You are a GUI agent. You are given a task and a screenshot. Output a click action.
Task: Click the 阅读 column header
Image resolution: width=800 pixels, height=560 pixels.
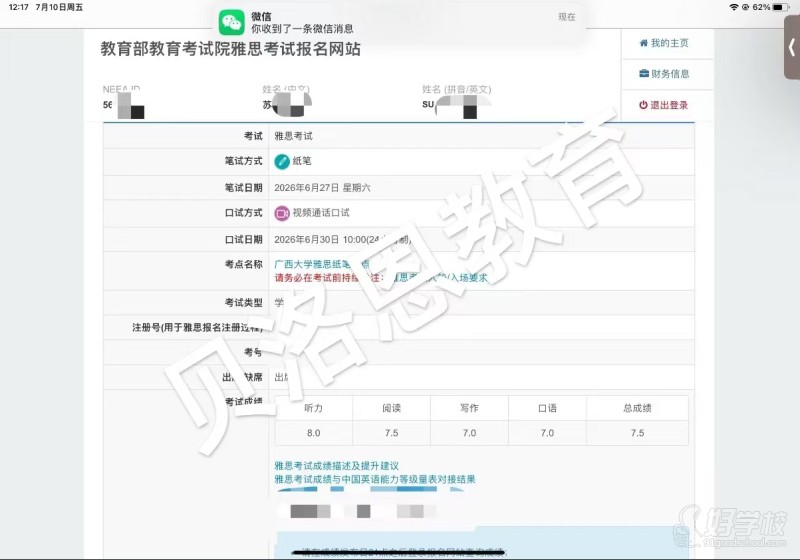(391, 408)
